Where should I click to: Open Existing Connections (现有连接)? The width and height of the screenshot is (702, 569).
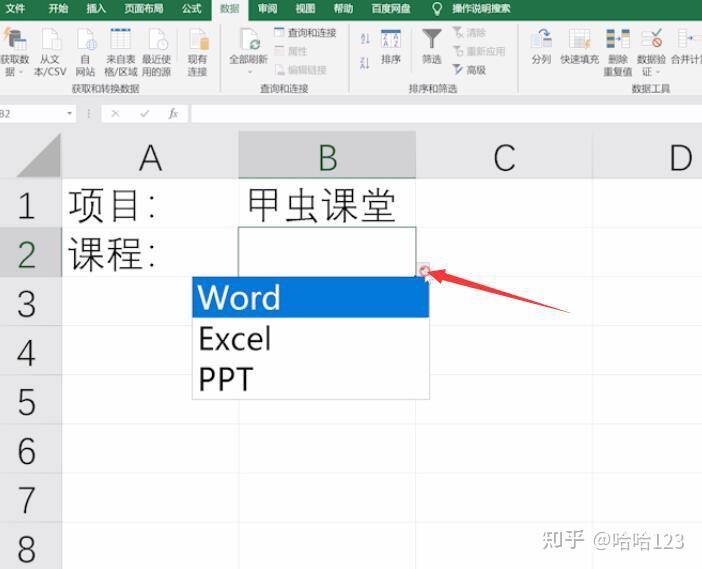197,52
